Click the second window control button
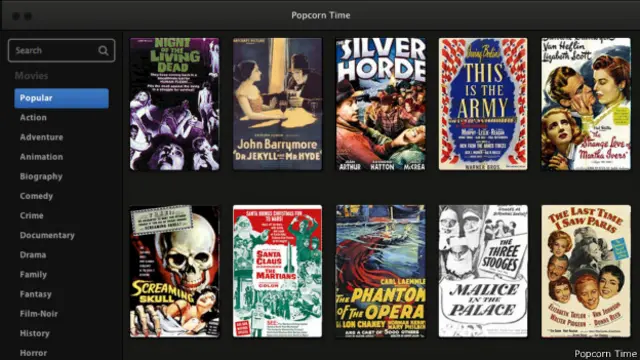640x360 pixels. (x=28, y=16)
